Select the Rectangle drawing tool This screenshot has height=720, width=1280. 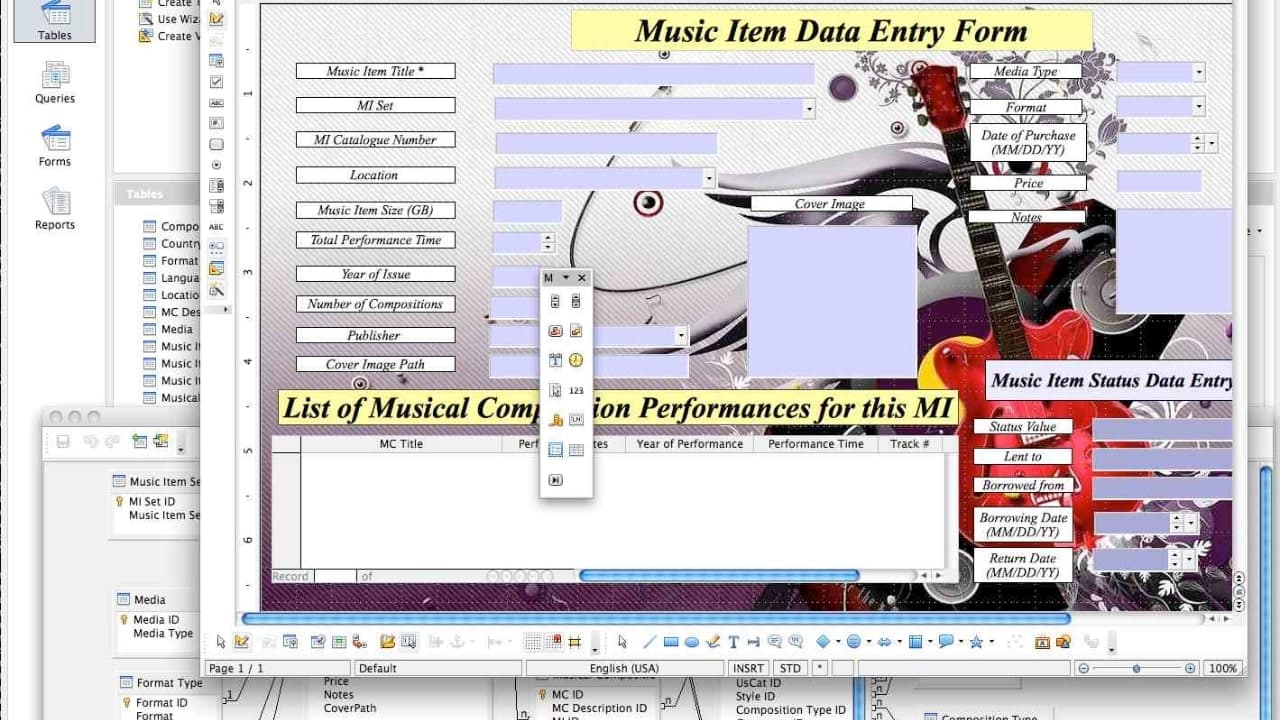point(671,642)
